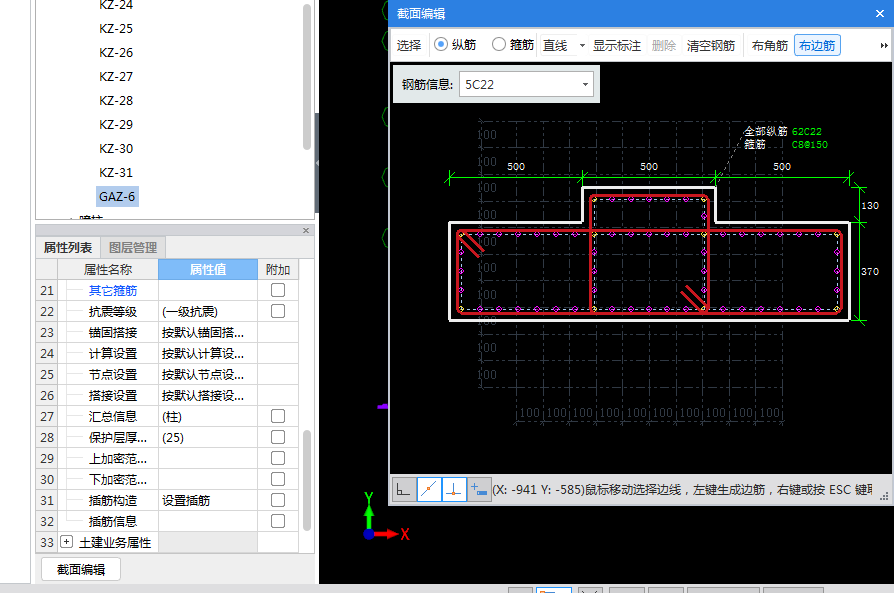
Task: Click the (25) cover thickness value
Action: (x=208, y=438)
